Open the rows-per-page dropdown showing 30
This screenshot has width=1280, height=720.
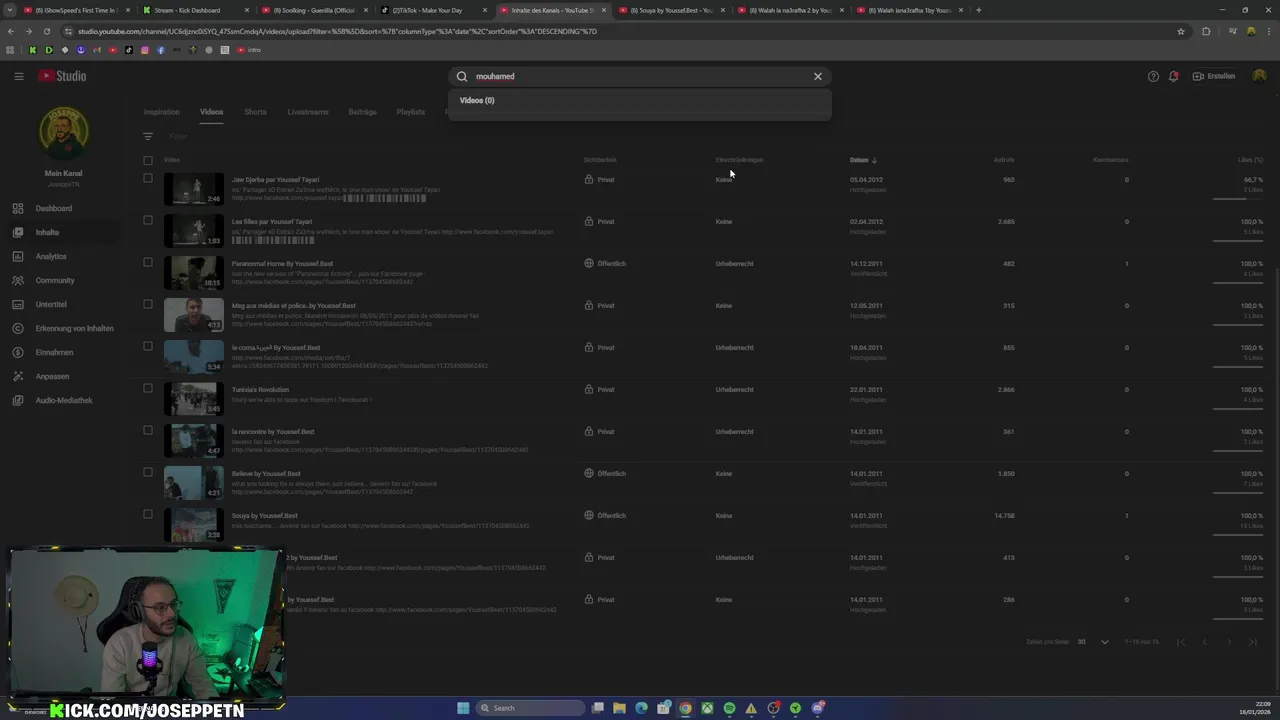click(x=1093, y=641)
